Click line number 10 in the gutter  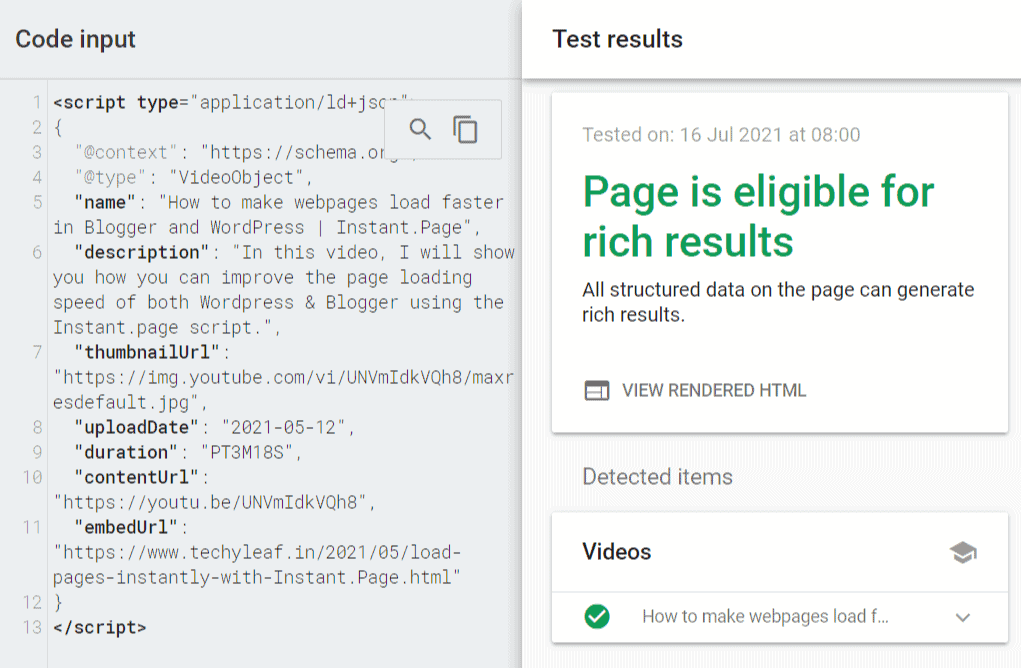[x=33, y=477]
